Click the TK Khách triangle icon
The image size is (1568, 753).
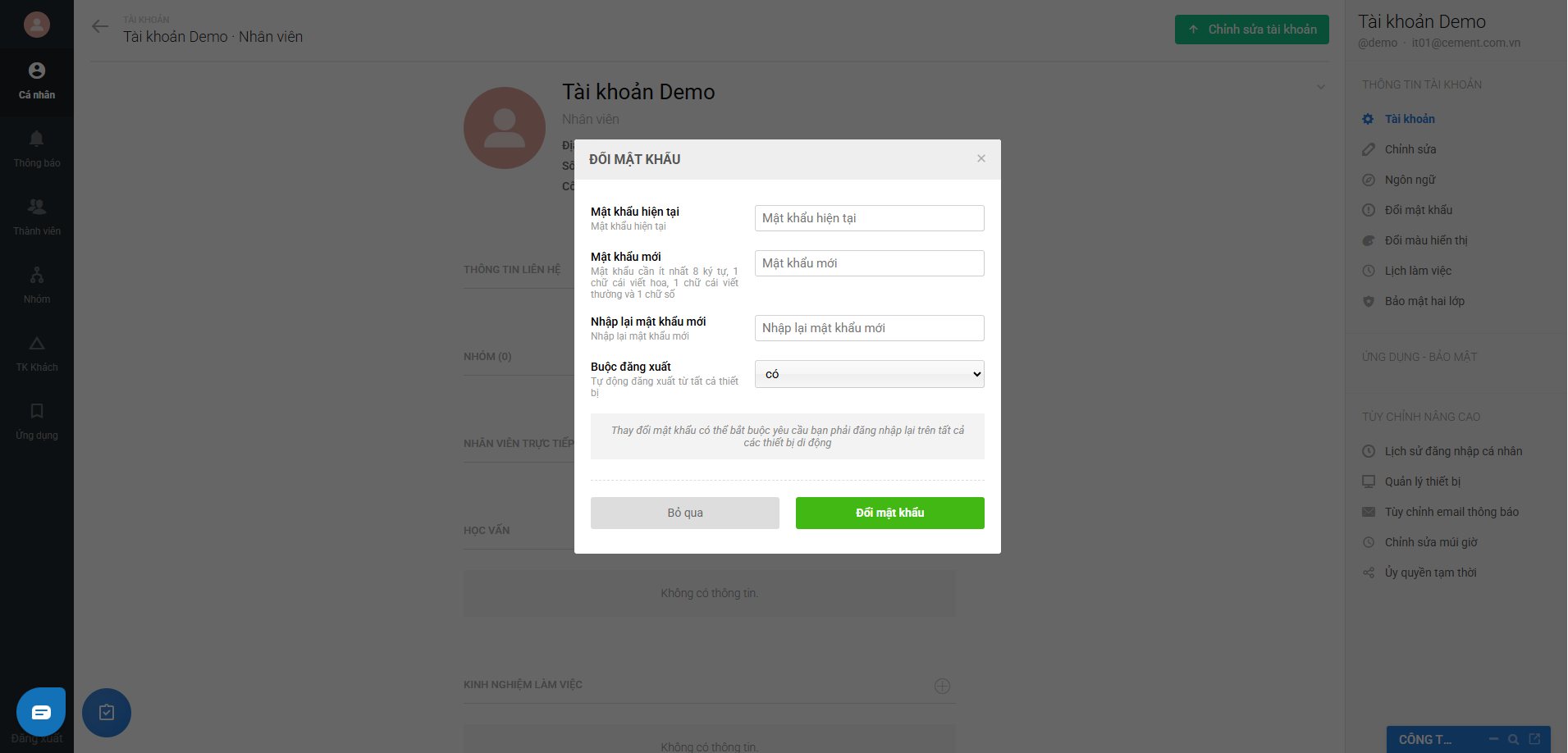tap(37, 343)
